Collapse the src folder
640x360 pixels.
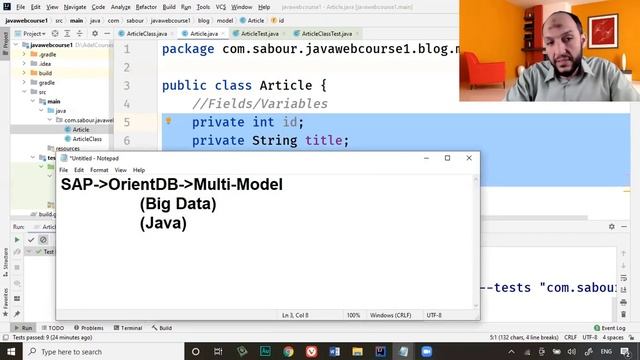24,92
